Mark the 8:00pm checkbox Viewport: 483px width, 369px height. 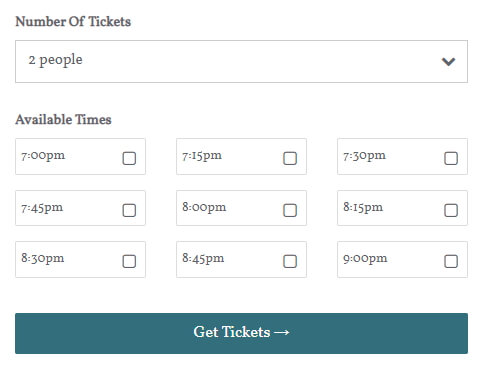click(290, 210)
